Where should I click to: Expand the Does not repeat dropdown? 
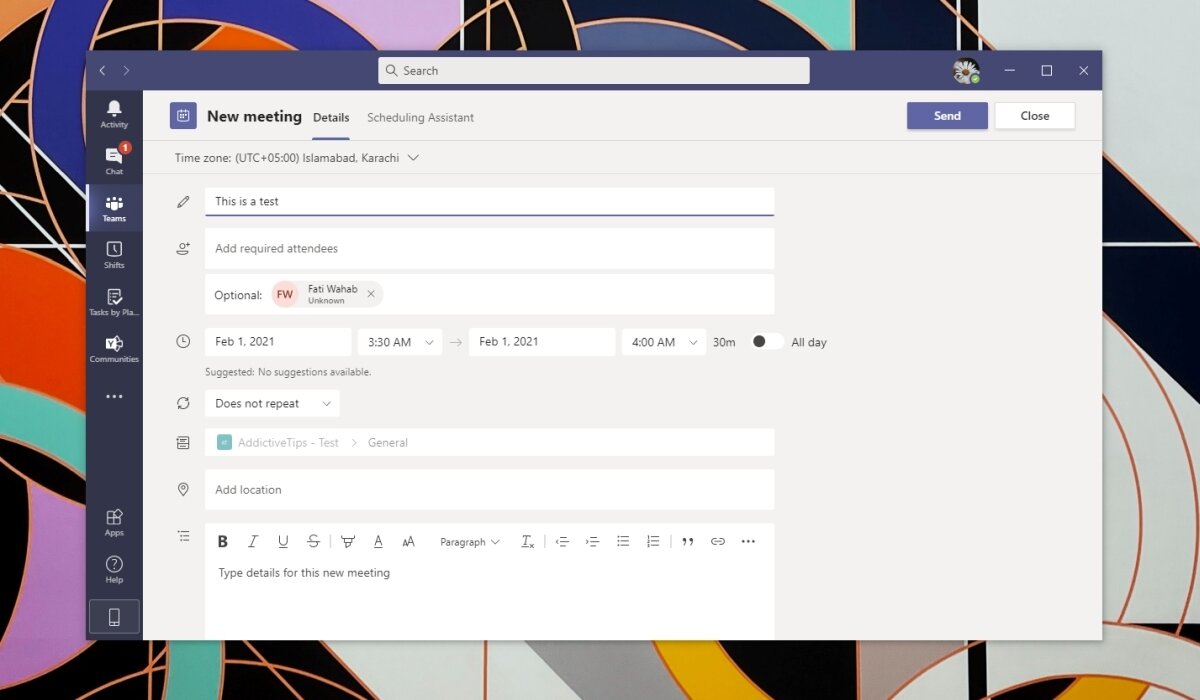pyautogui.click(x=271, y=403)
